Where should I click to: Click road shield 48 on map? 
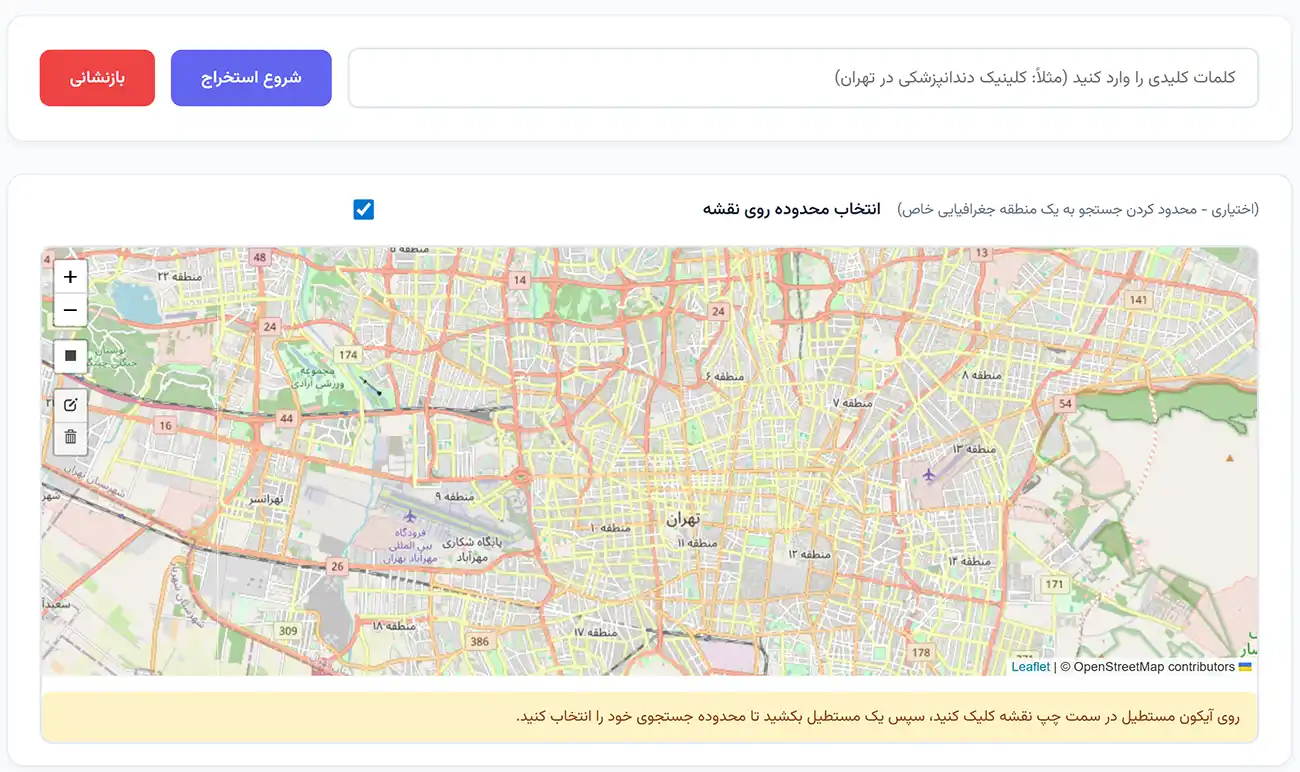pyautogui.click(x=261, y=257)
